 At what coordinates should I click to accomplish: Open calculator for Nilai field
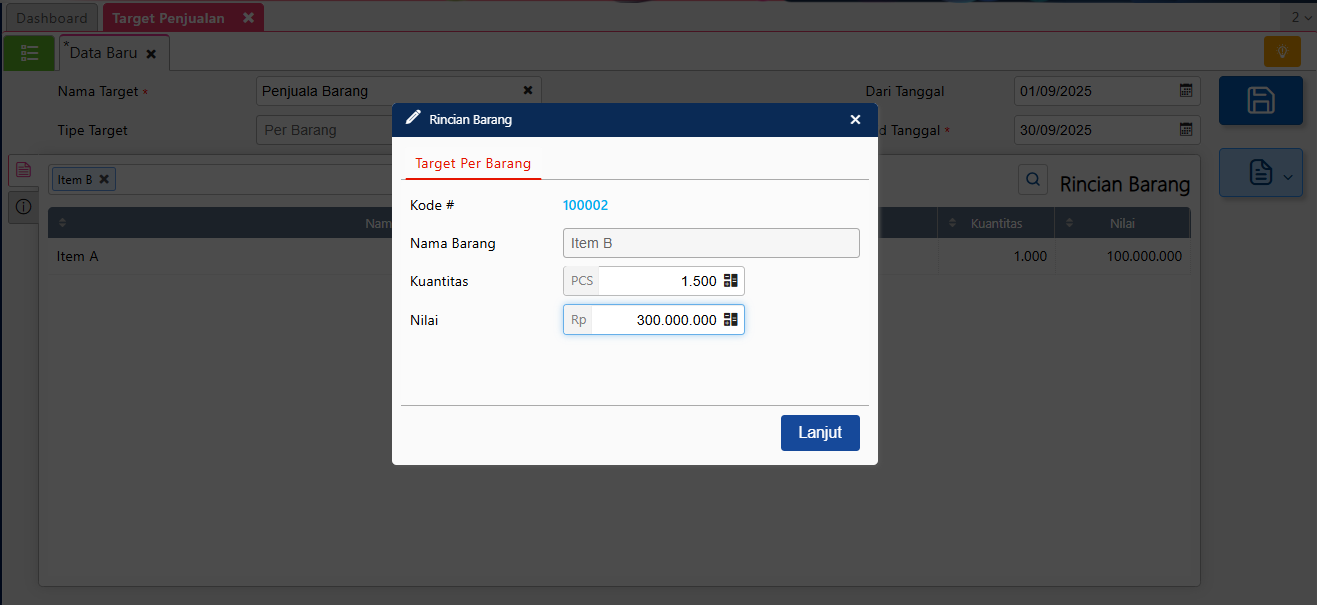[730, 320]
